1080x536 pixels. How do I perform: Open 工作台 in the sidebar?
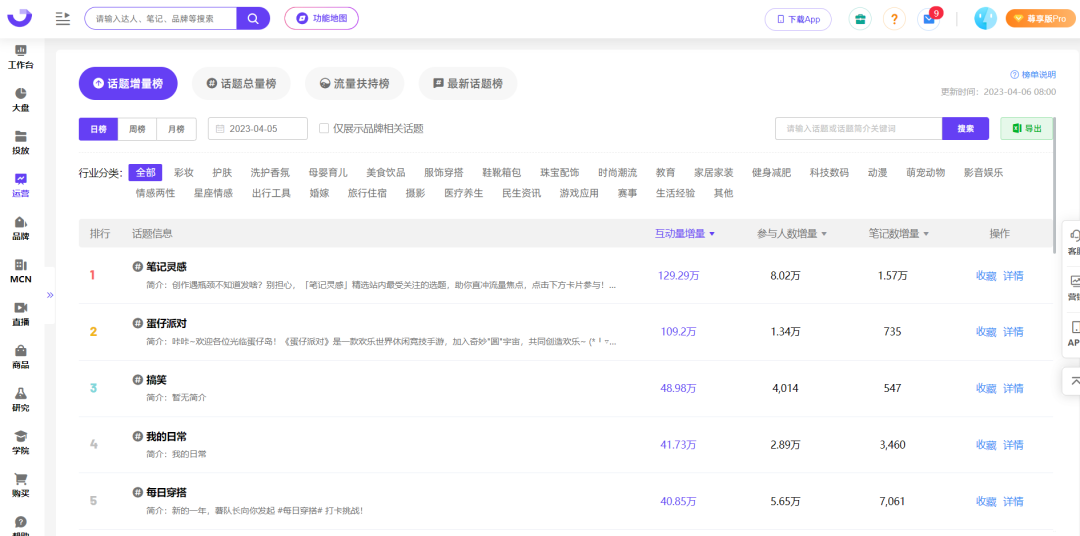[21, 58]
